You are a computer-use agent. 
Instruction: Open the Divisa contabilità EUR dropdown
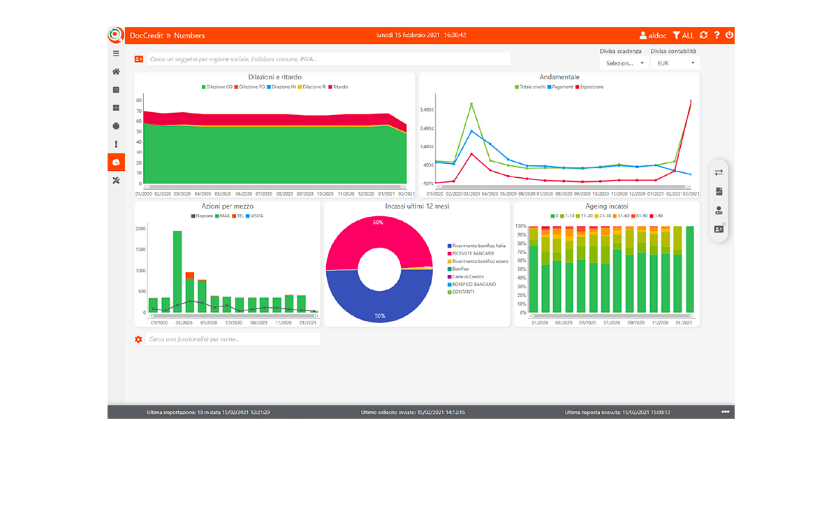[x=676, y=63]
